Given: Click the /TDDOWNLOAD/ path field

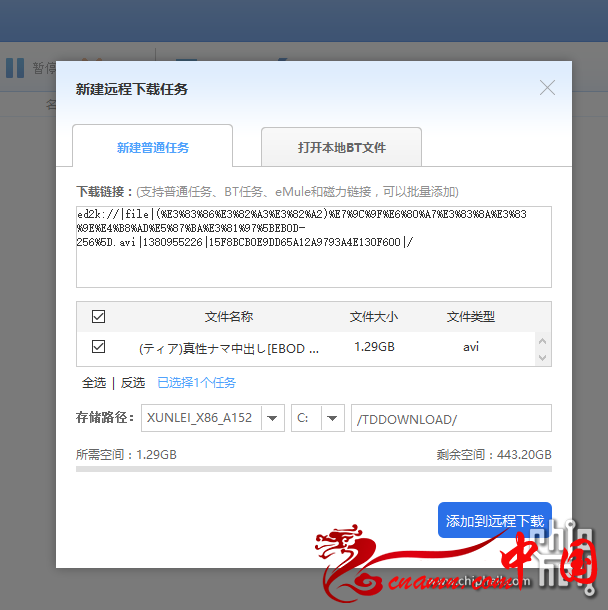Looking at the screenshot, I should tap(450, 418).
